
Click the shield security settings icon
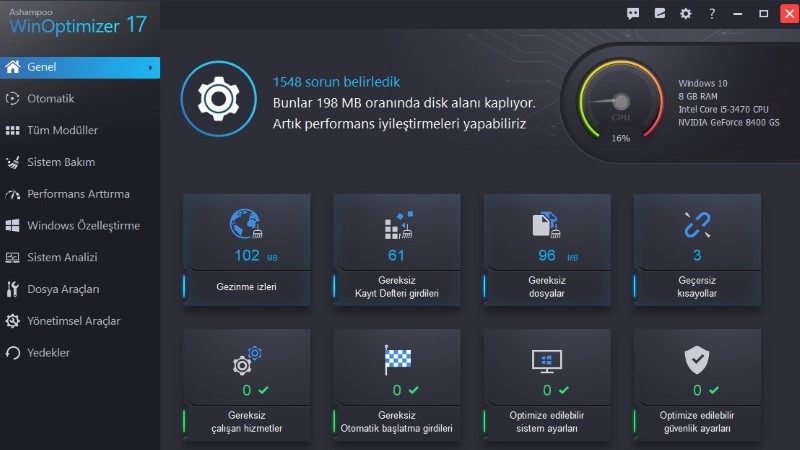pos(697,360)
